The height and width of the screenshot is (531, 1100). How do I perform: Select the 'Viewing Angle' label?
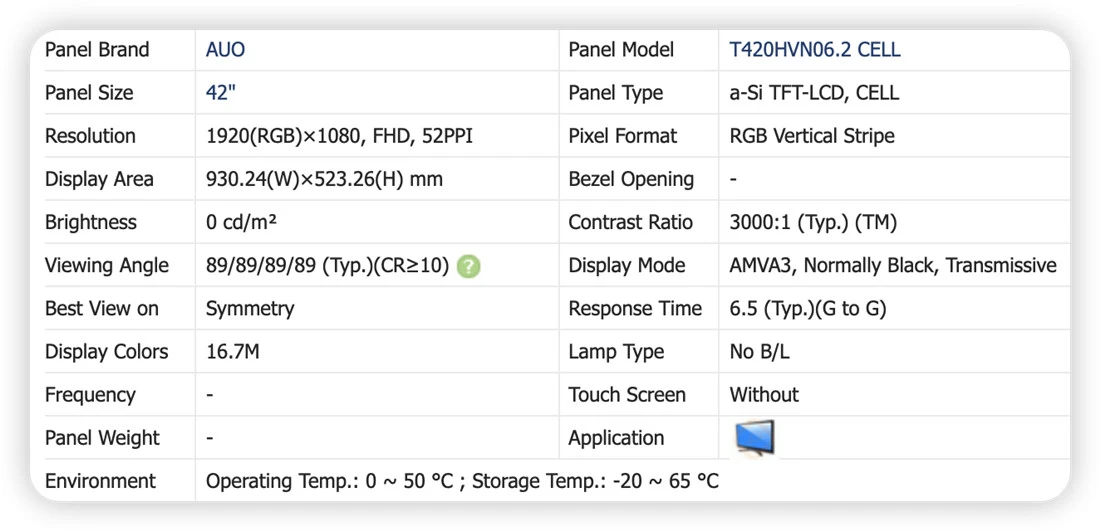107,266
